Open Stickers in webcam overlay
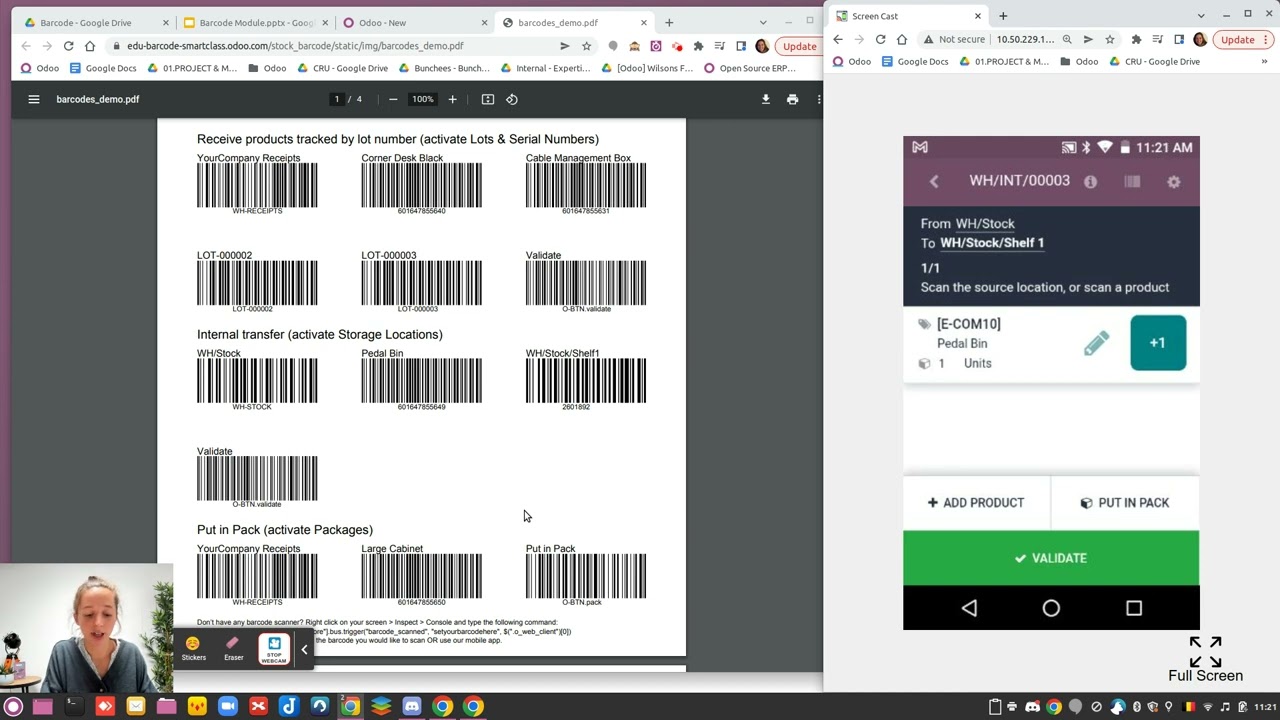This screenshot has height=720, width=1280. pos(194,649)
